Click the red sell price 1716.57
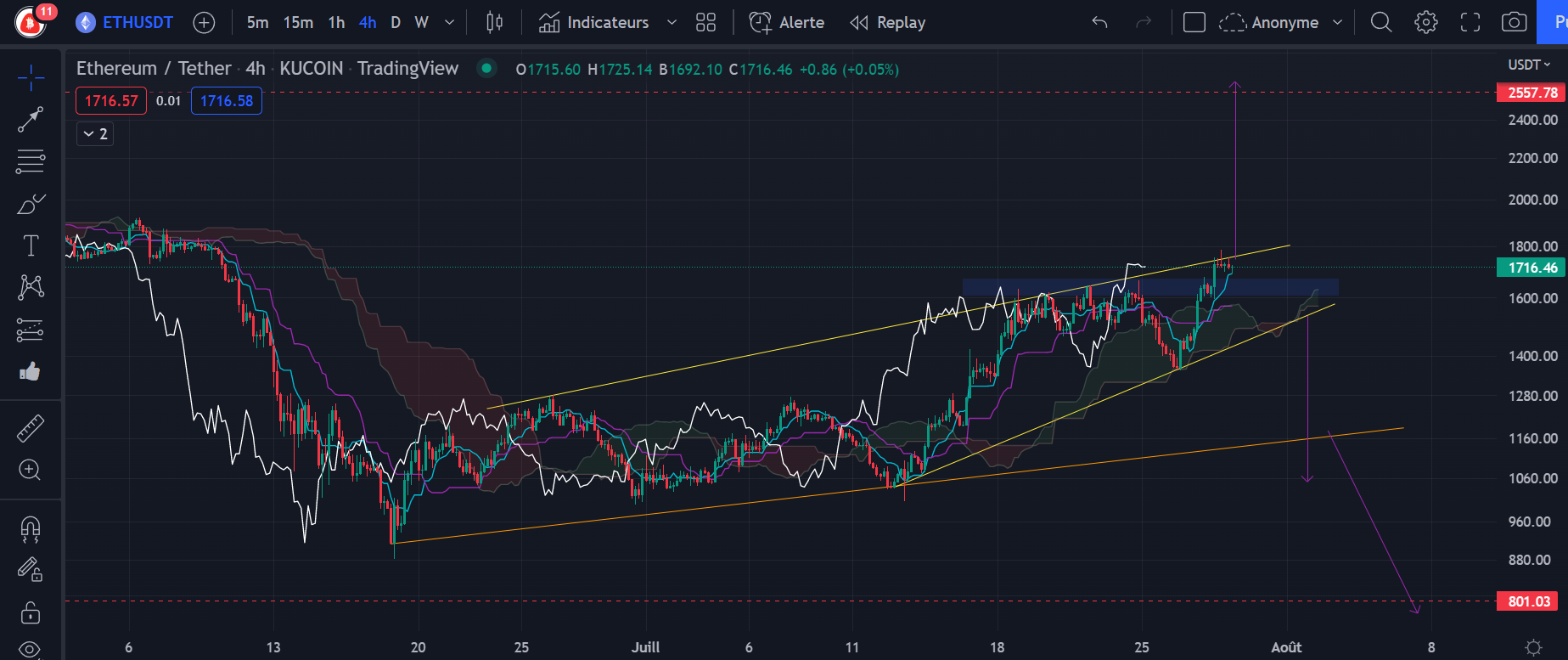This screenshot has width=1568, height=660. 111,100
